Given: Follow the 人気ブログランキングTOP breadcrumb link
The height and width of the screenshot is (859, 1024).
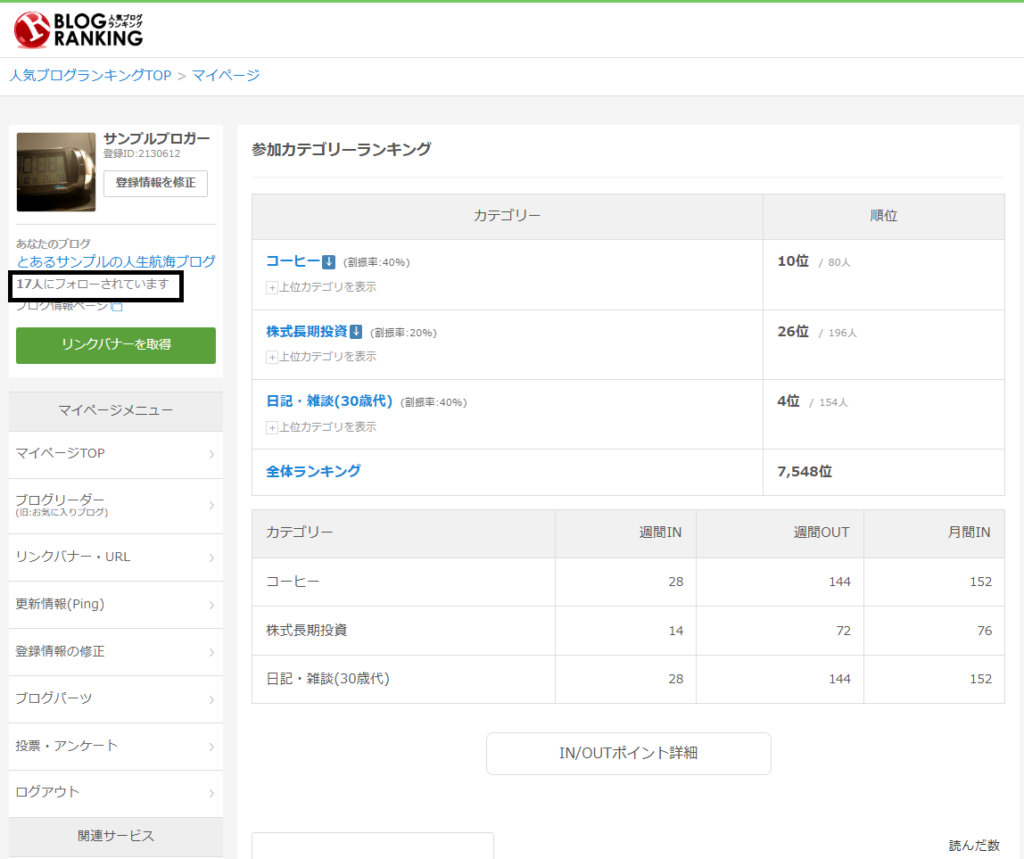Looking at the screenshot, I should [x=90, y=75].
